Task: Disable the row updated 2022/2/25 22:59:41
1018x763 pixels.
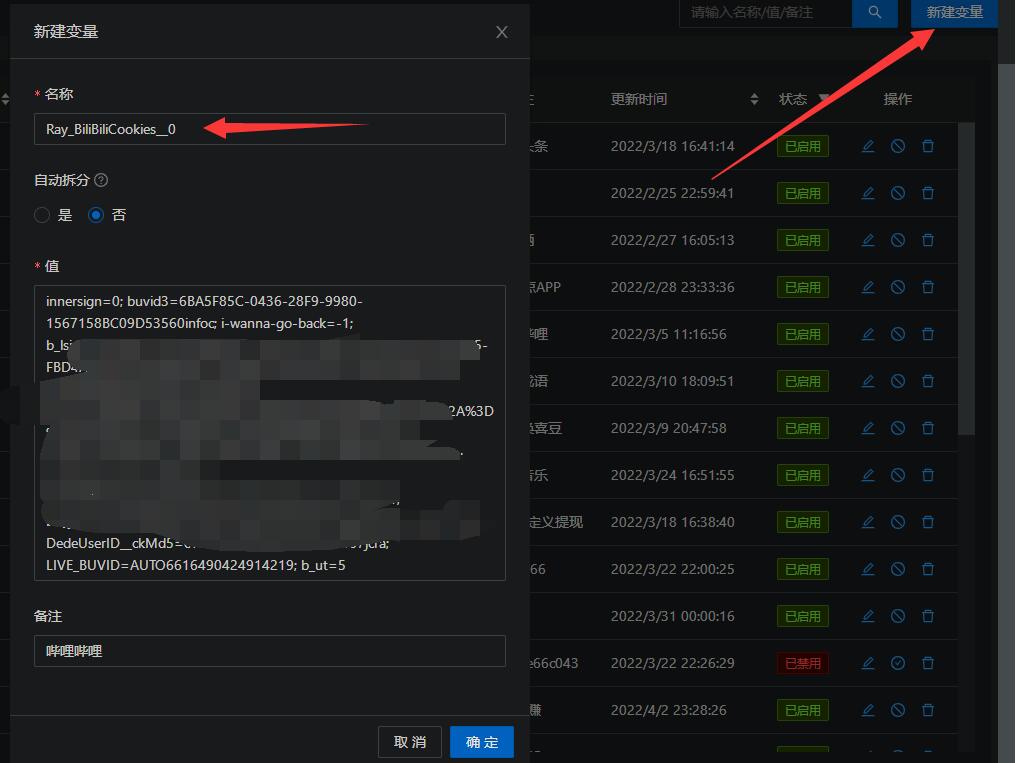Action: (897, 193)
